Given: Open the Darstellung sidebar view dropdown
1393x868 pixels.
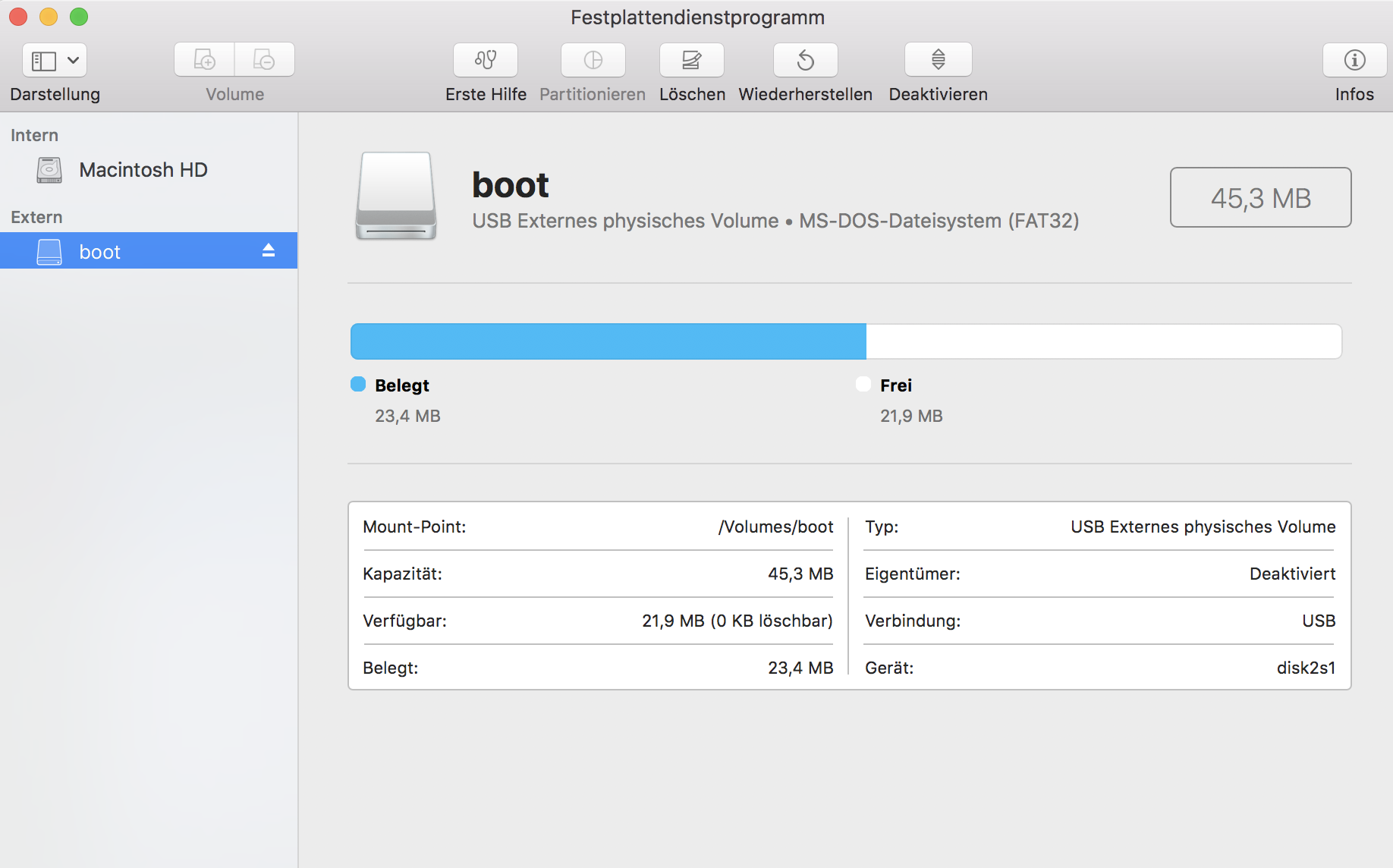Looking at the screenshot, I should click(55, 60).
